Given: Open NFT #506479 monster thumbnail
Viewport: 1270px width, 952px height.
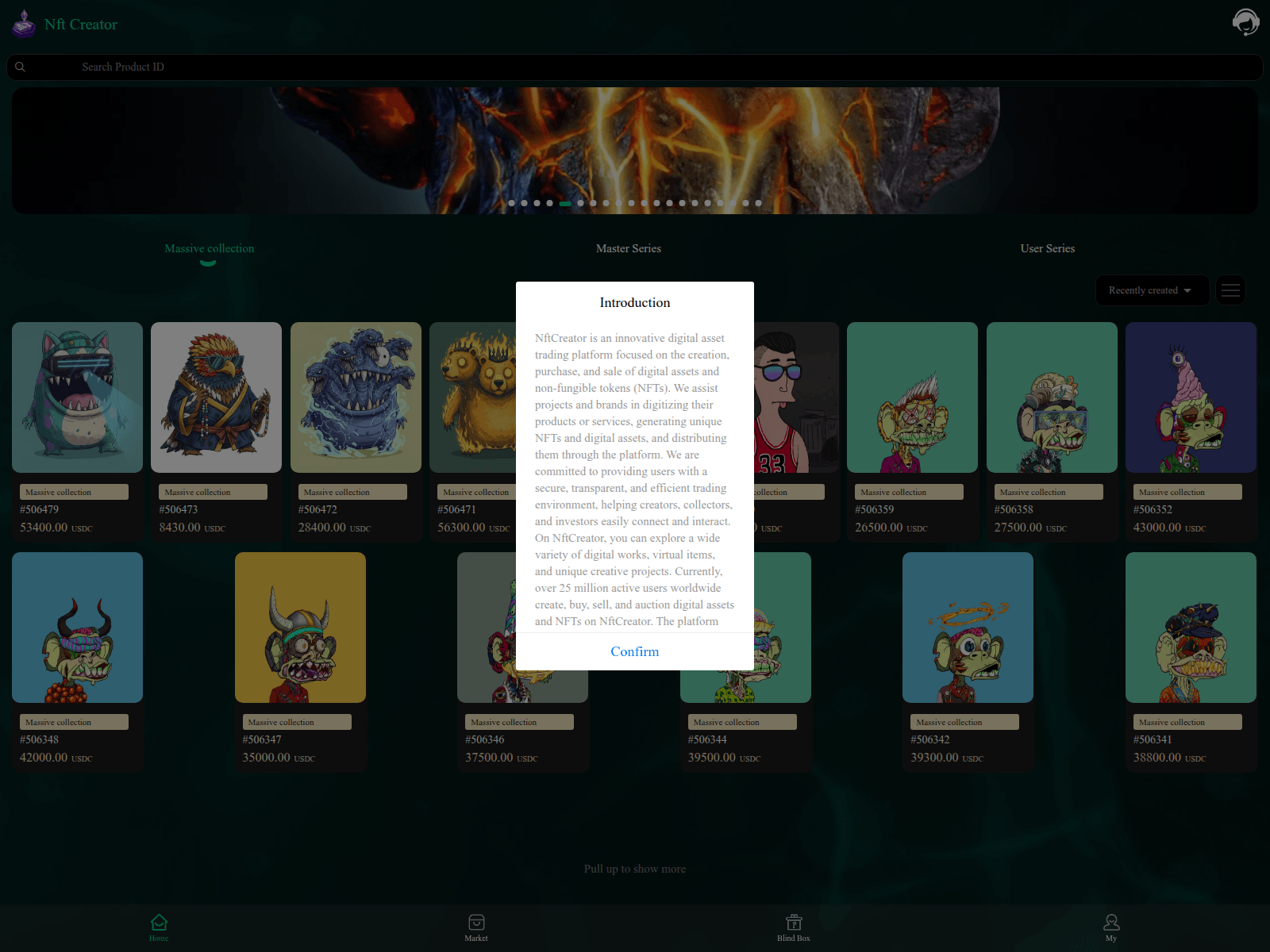Looking at the screenshot, I should 77,397.
